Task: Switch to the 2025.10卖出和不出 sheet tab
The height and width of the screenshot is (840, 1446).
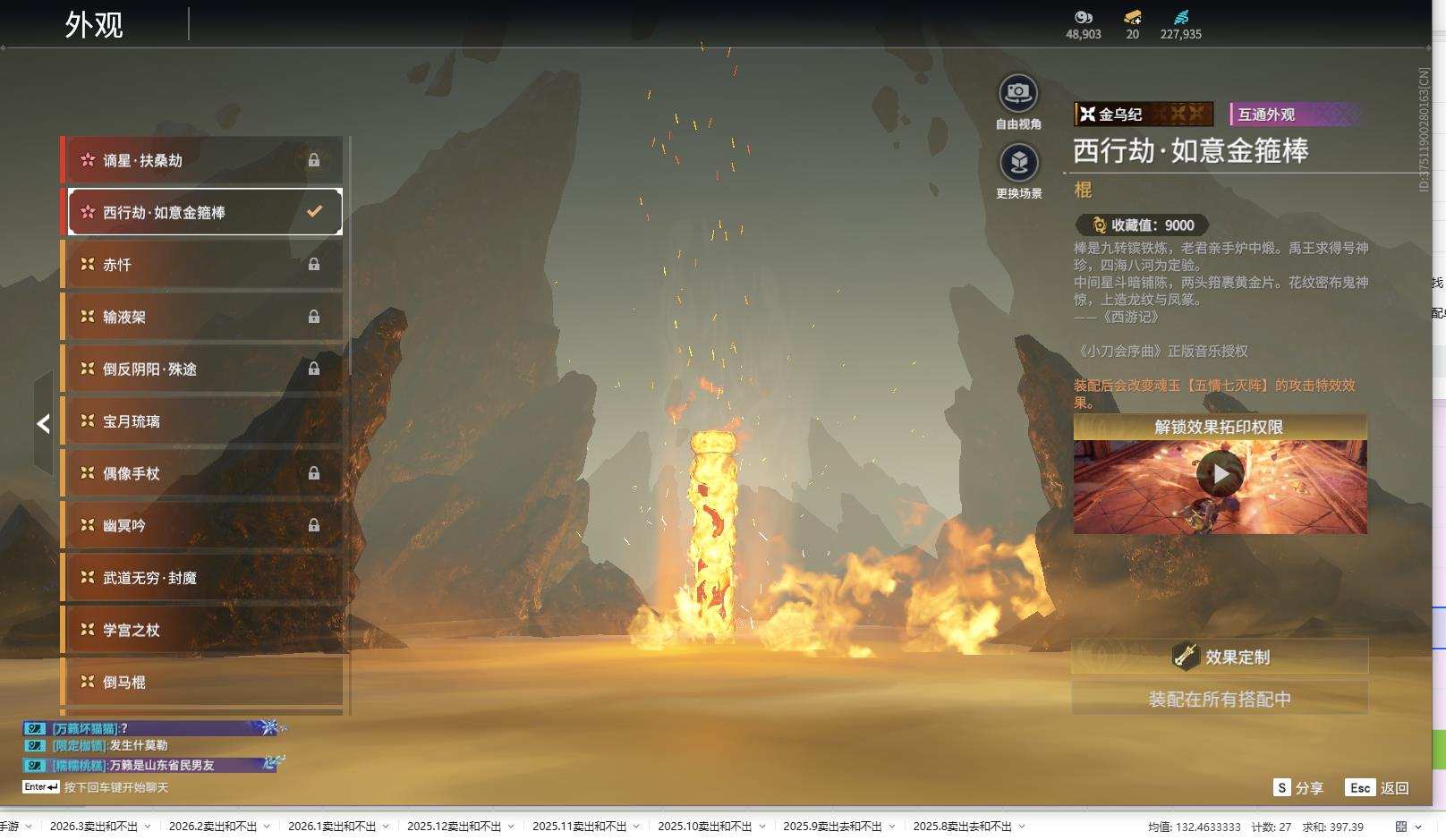Action: [704, 827]
